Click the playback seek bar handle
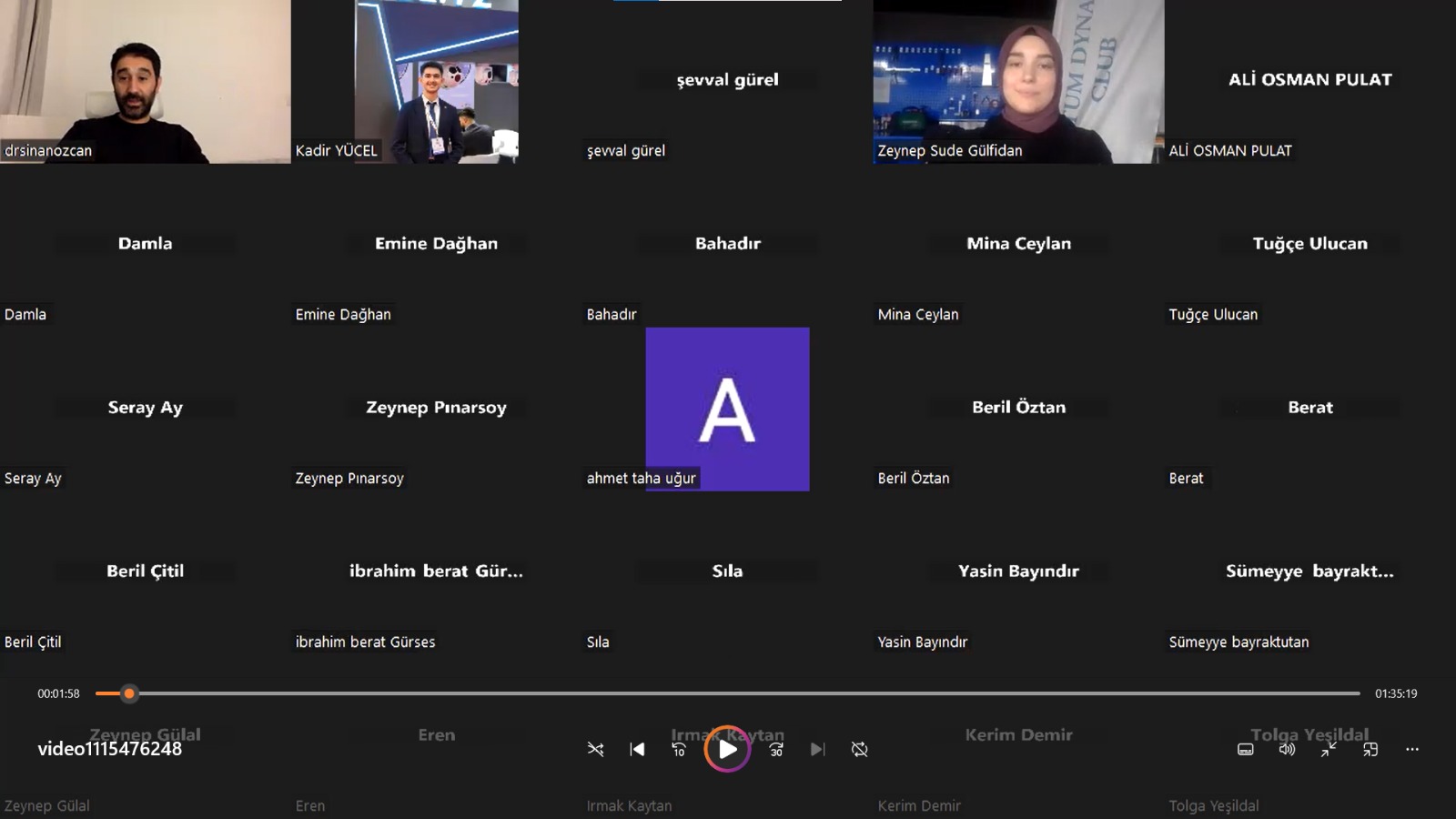The width and height of the screenshot is (1456, 819). click(x=129, y=693)
